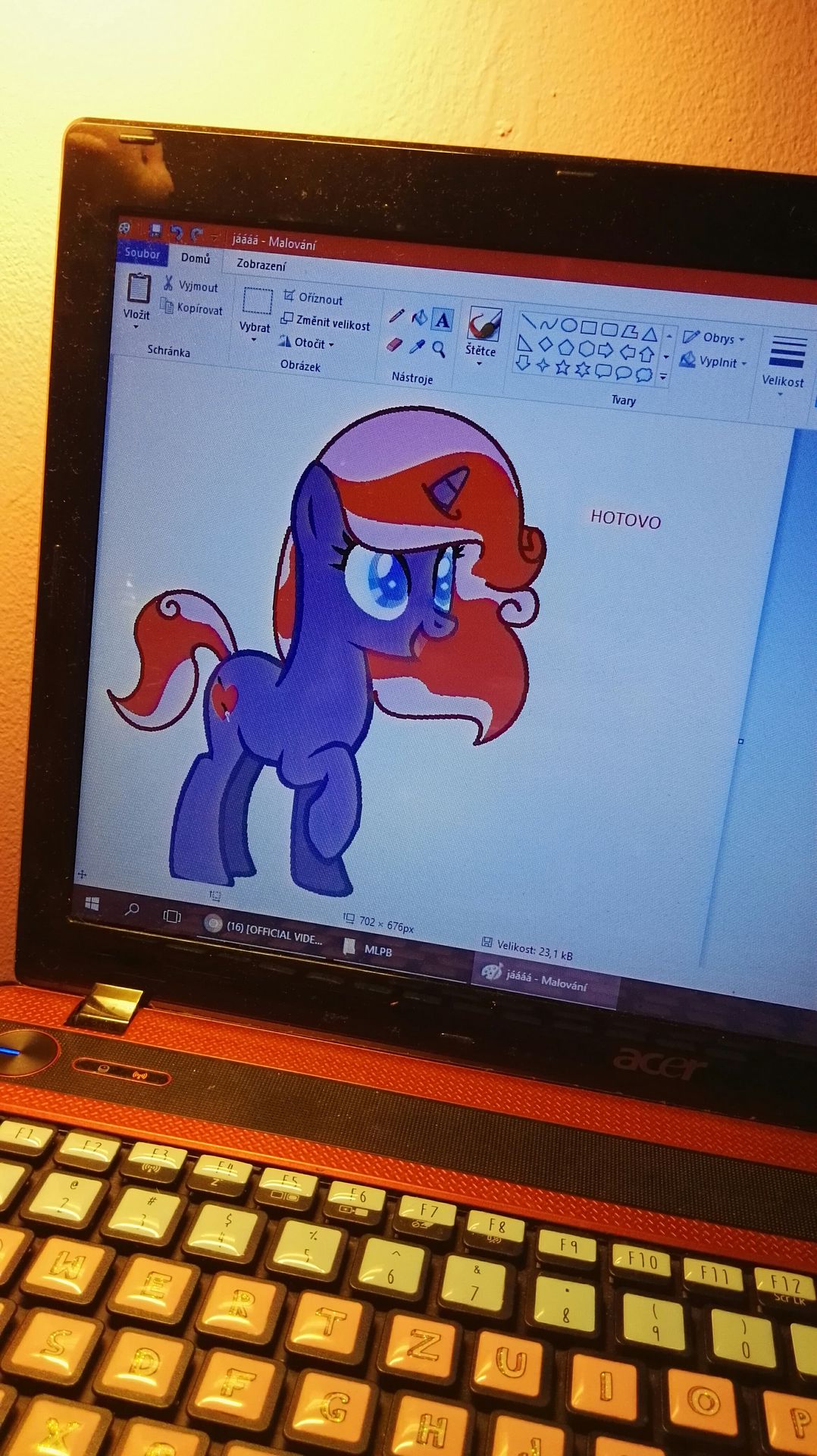
Task: Redo the action in the title bar
Action: click(x=196, y=234)
